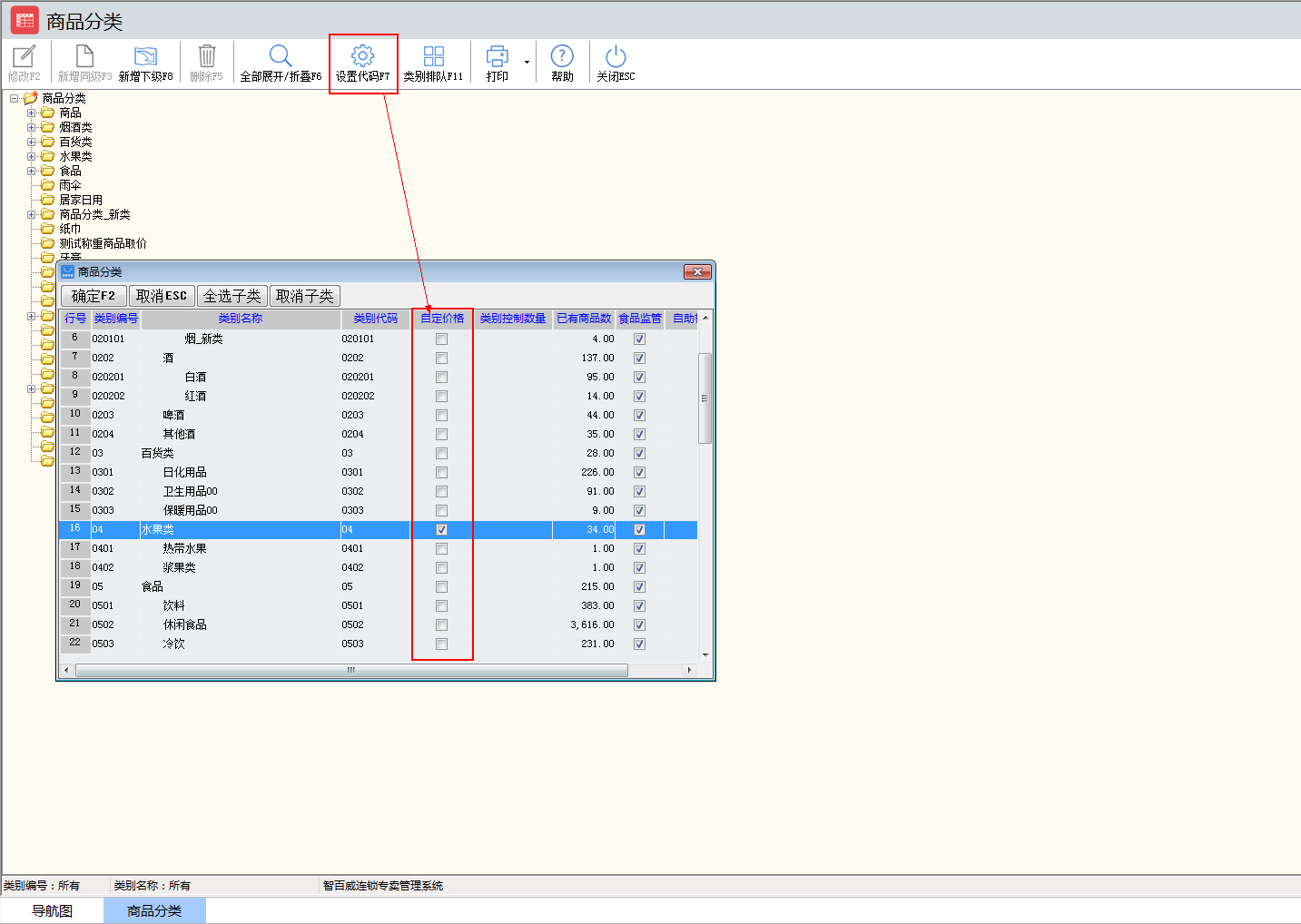Switch to the 导航图 tab
1301x924 pixels.
[x=52, y=910]
